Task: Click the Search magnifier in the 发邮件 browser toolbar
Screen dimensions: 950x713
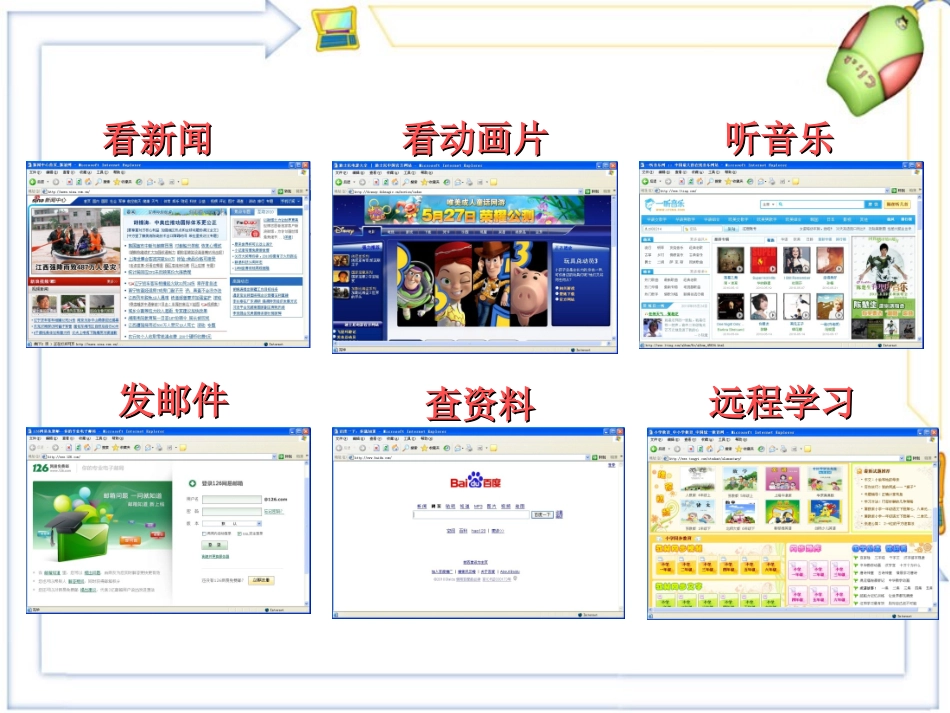Action: point(97,448)
